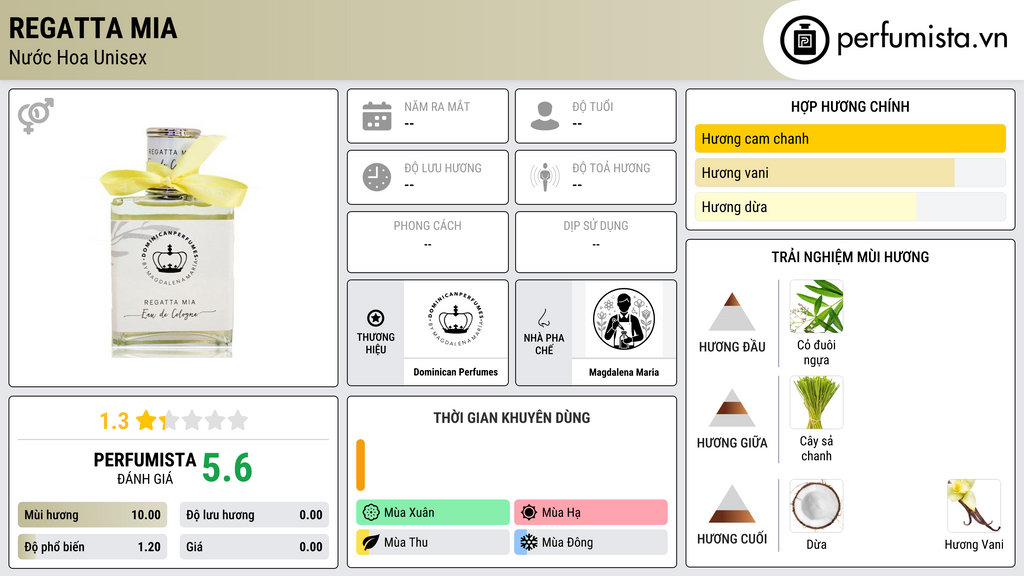Viewport: 1024px width, 576px height.
Task: Click the ĐỘ TOẢ HƯƠNG label
Action: pyautogui.click(x=611, y=168)
